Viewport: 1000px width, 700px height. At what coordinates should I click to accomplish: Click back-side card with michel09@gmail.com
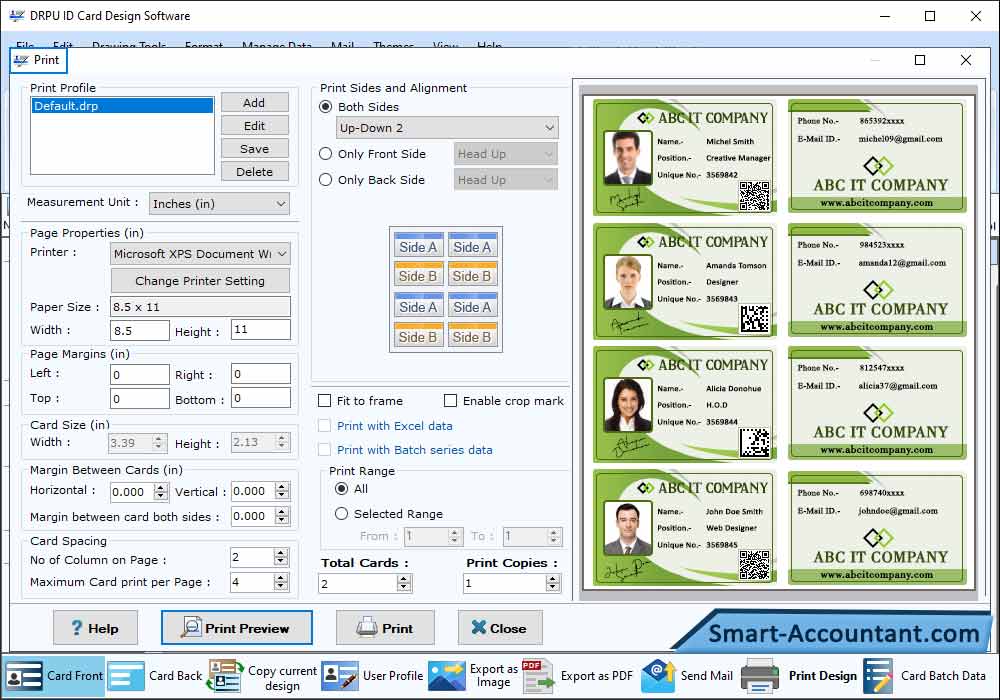coord(878,156)
